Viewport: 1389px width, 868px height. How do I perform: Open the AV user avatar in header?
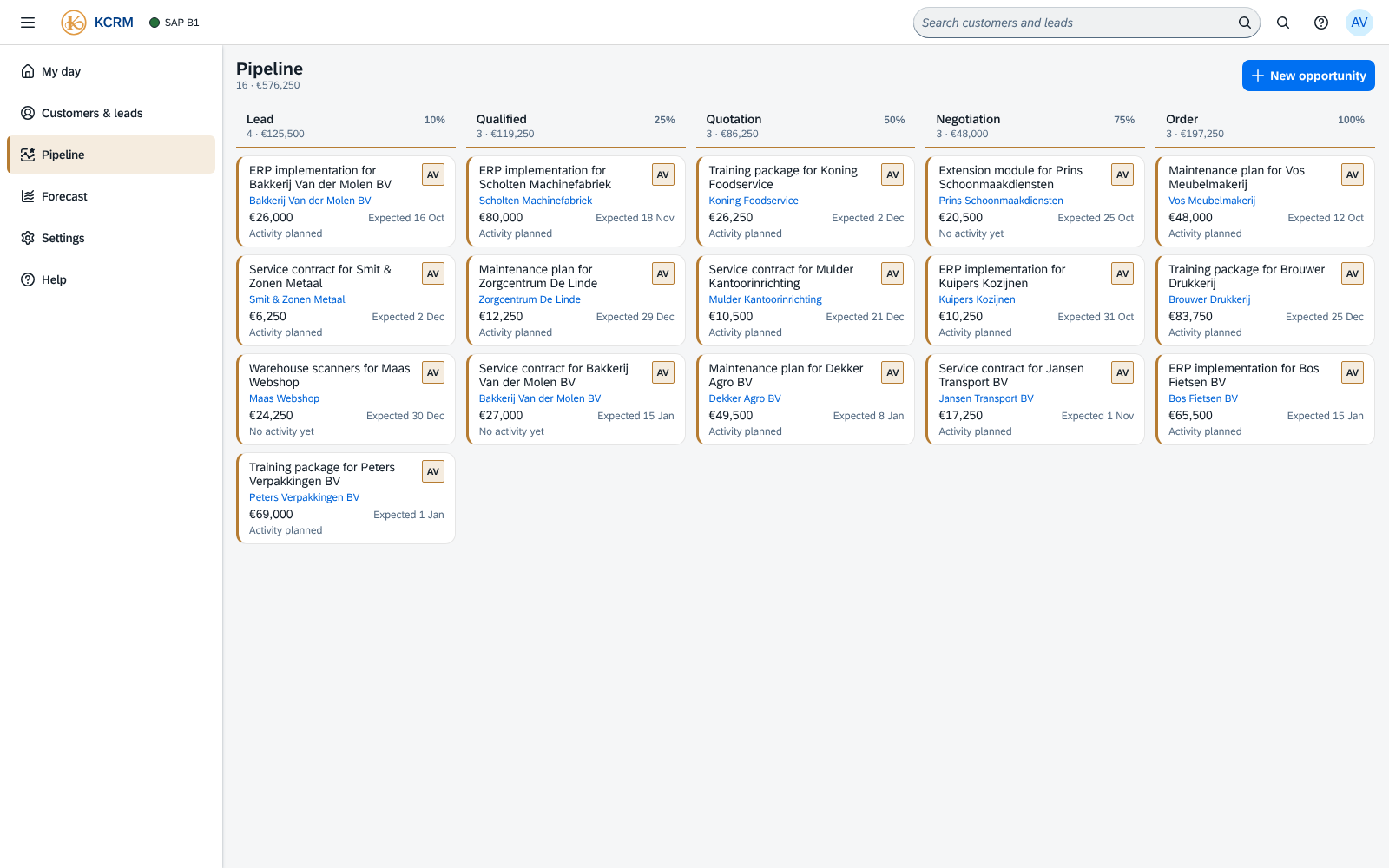[1359, 23]
